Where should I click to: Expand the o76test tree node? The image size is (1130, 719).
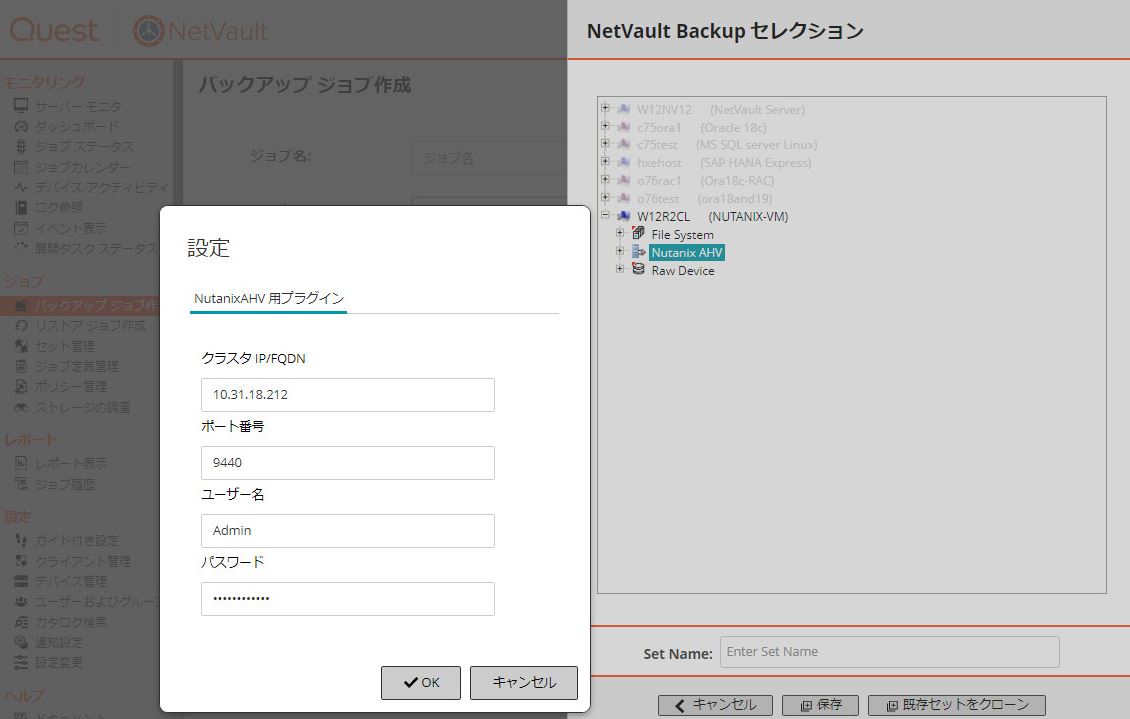(605, 197)
